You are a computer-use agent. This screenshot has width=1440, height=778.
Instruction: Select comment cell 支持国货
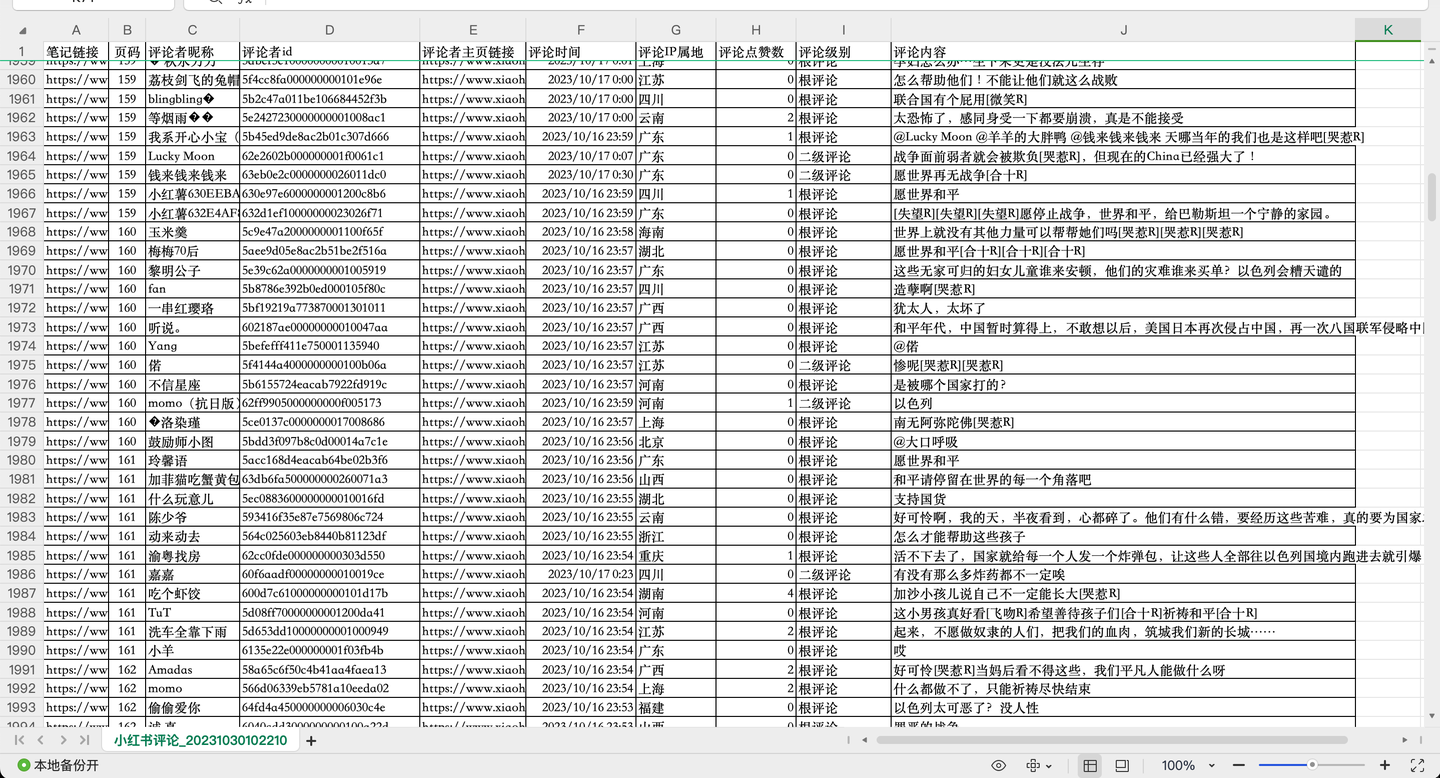pyautogui.click(x=1123, y=499)
